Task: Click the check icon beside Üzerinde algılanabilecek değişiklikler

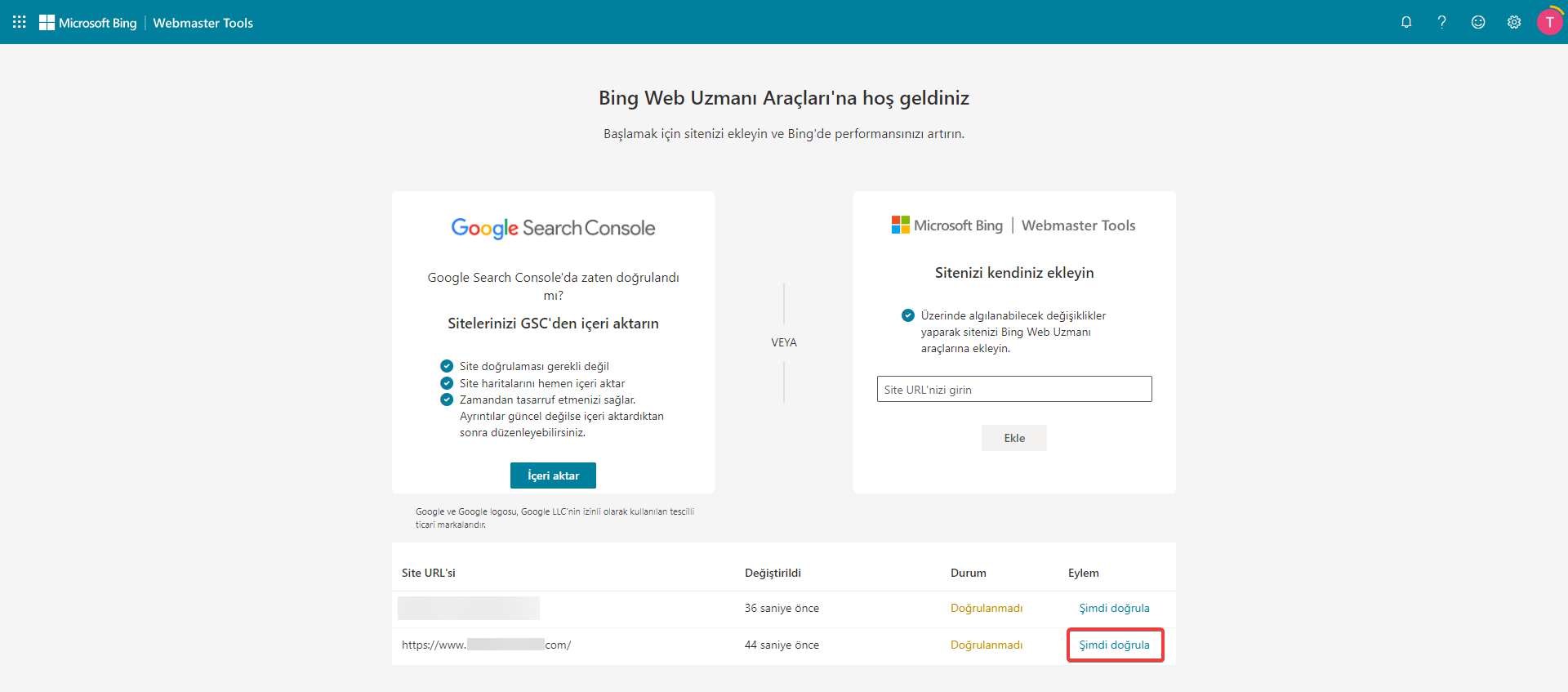Action: click(908, 315)
